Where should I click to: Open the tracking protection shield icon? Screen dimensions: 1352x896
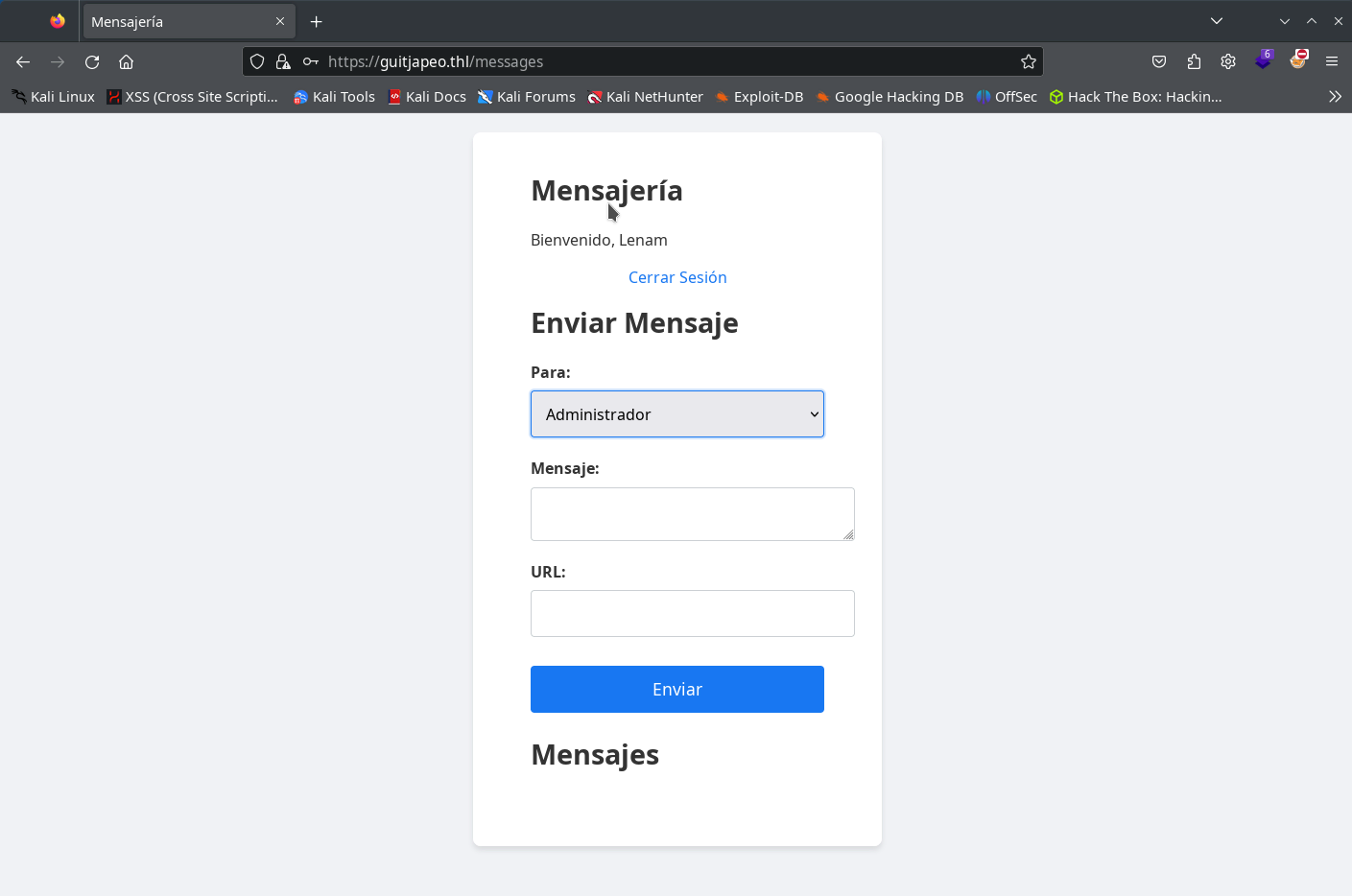tap(257, 61)
